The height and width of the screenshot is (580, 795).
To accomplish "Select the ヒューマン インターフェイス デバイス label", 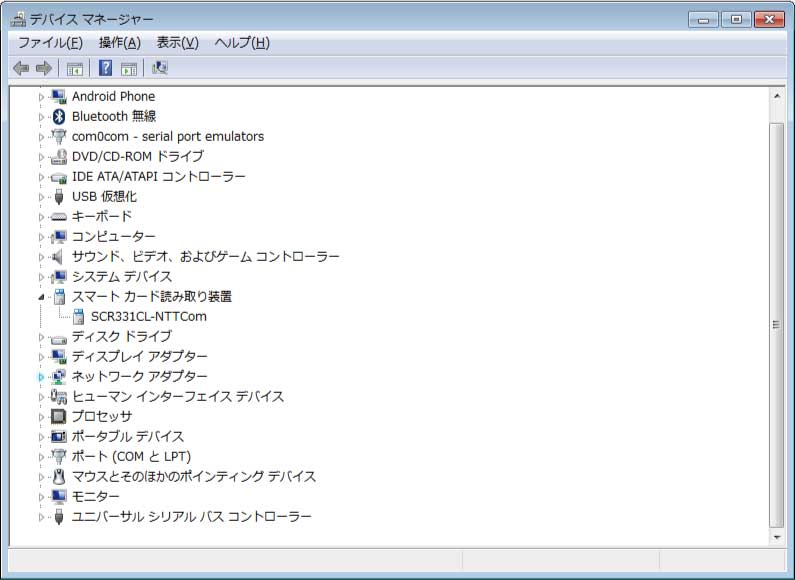I will coord(177,396).
